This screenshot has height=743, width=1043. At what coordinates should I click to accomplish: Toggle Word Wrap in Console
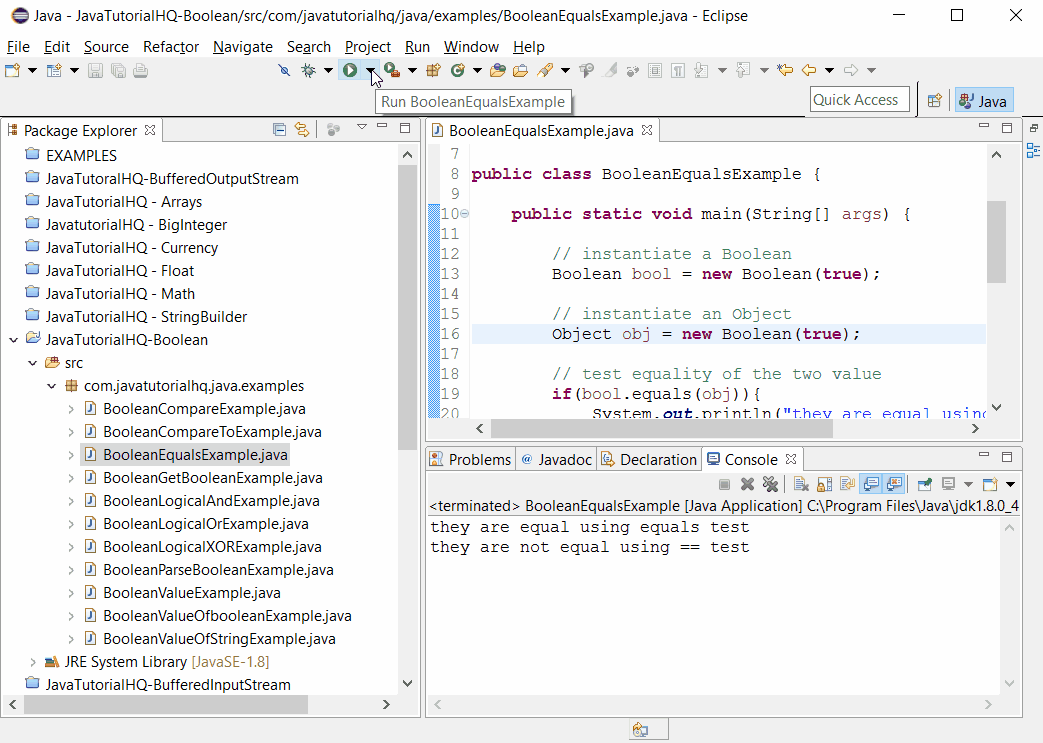coord(847,484)
